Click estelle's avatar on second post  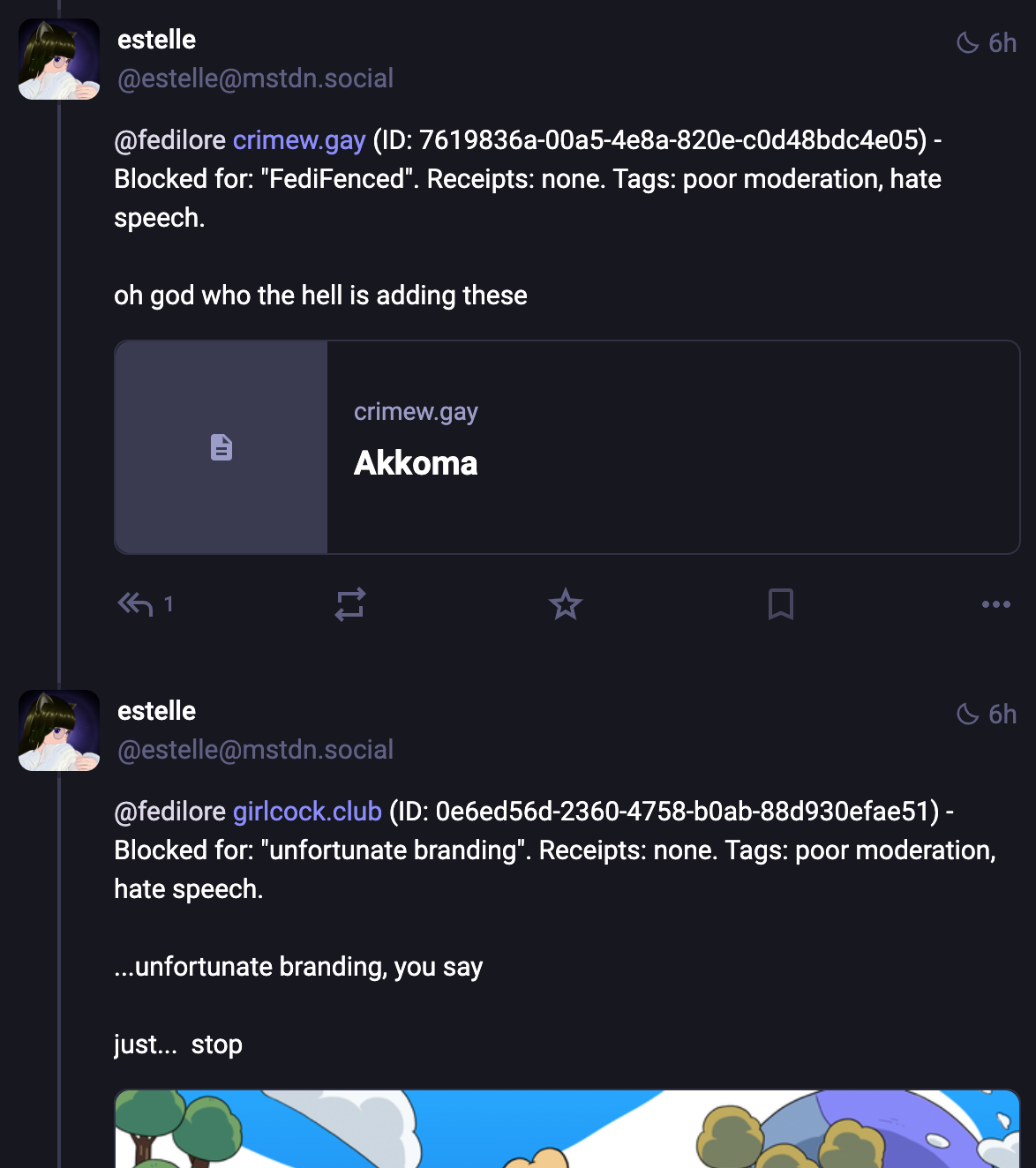[59, 730]
